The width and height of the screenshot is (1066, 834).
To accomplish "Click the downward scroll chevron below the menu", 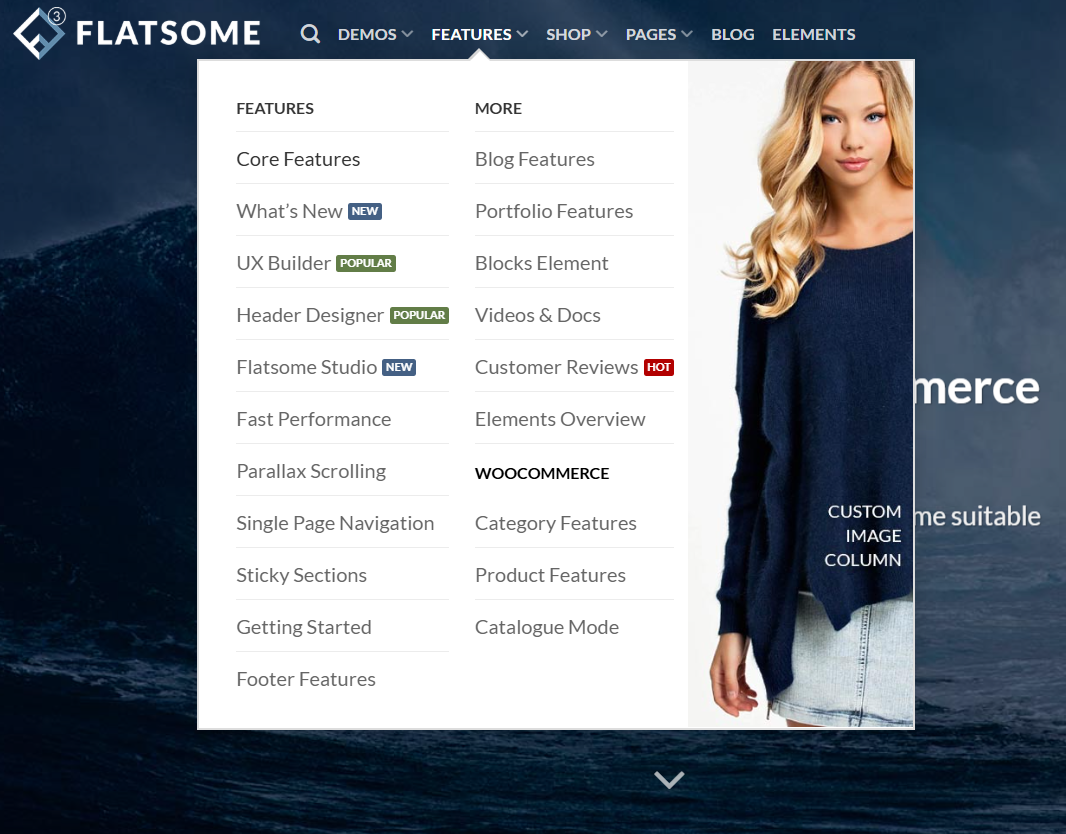I will pyautogui.click(x=668, y=779).
